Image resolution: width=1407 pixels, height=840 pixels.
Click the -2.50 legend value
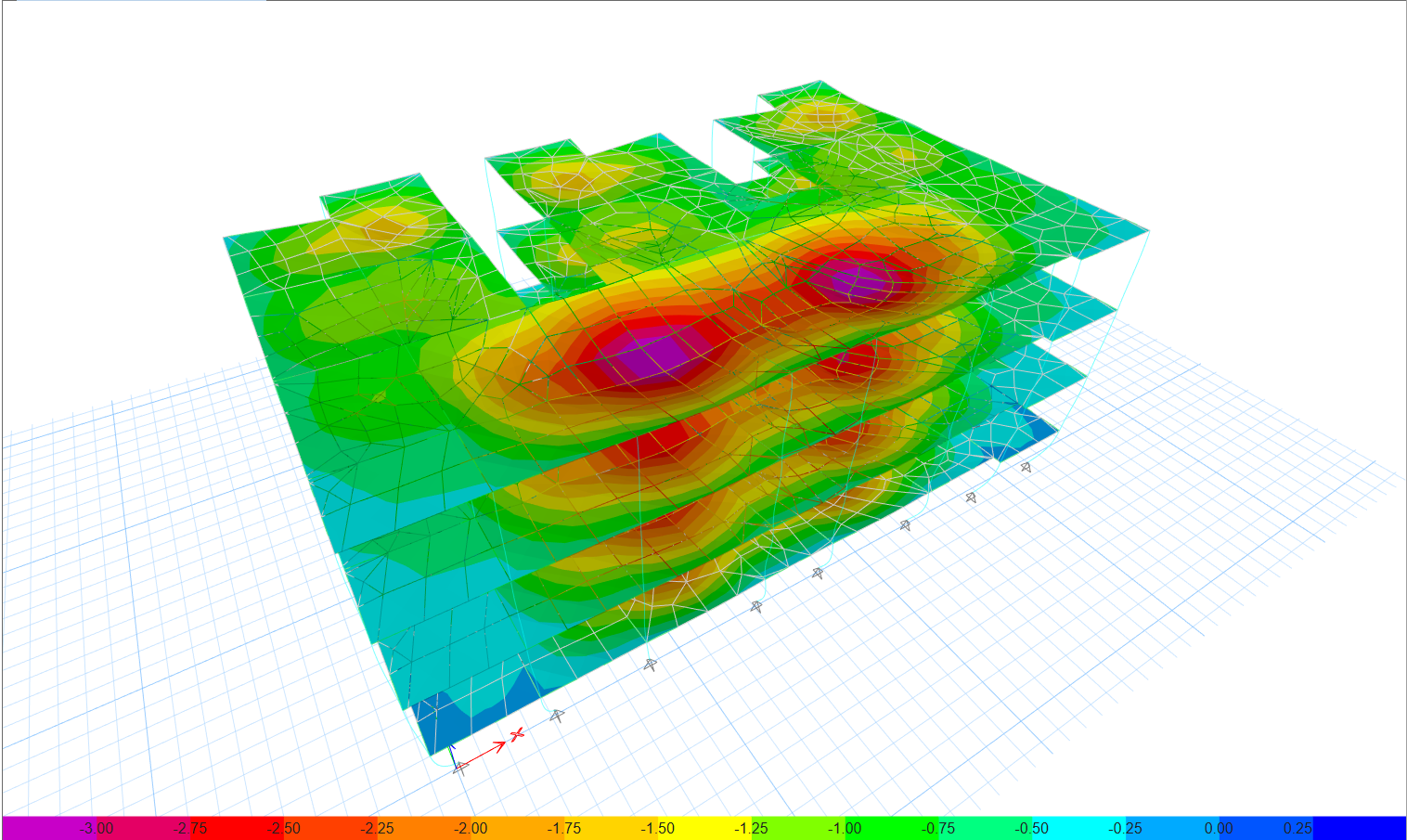[x=283, y=828]
